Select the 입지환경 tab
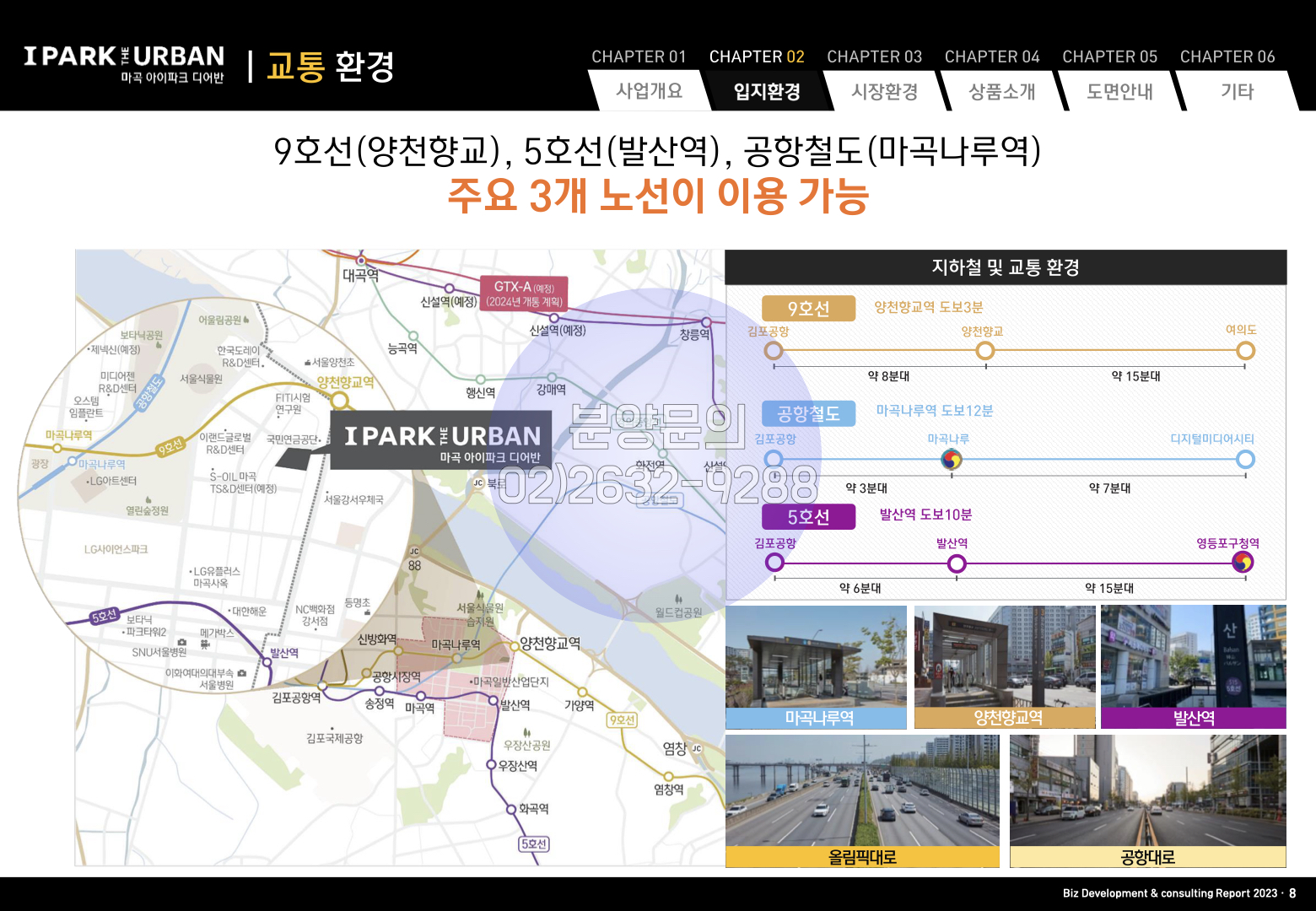Image resolution: width=1316 pixels, height=911 pixels. (767, 91)
